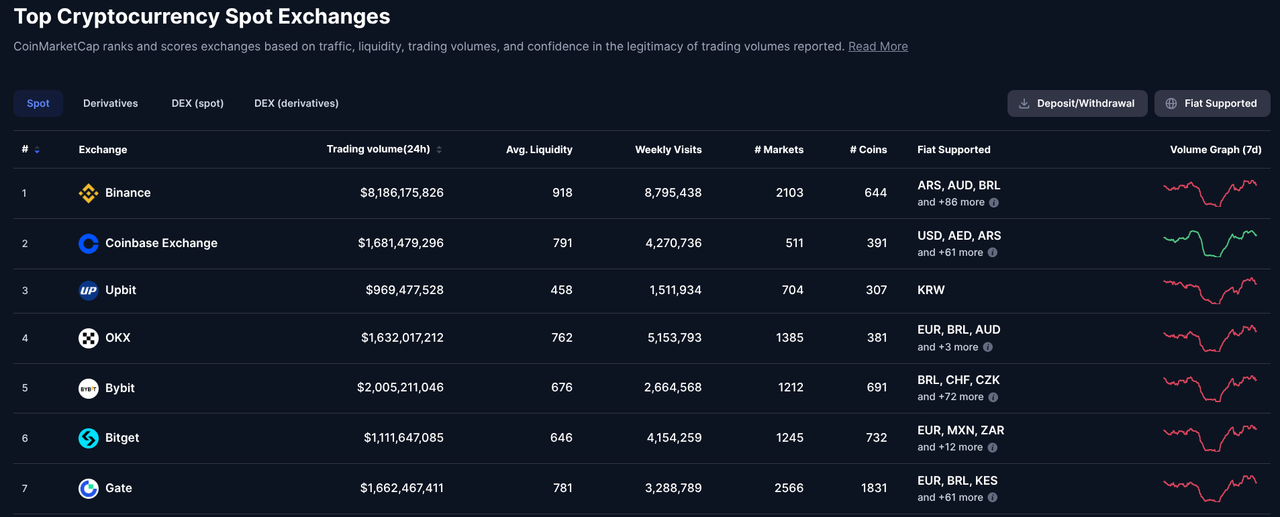The image size is (1280, 517).
Task: Click coins count 1831 for Gate
Action: click(x=873, y=488)
